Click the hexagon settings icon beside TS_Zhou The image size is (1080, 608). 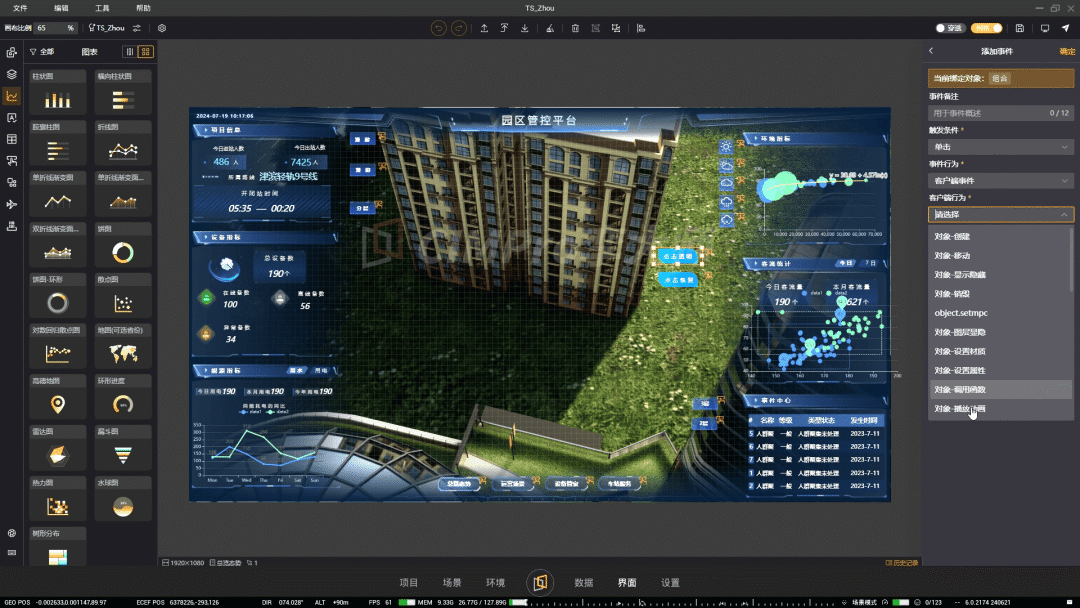(162, 28)
